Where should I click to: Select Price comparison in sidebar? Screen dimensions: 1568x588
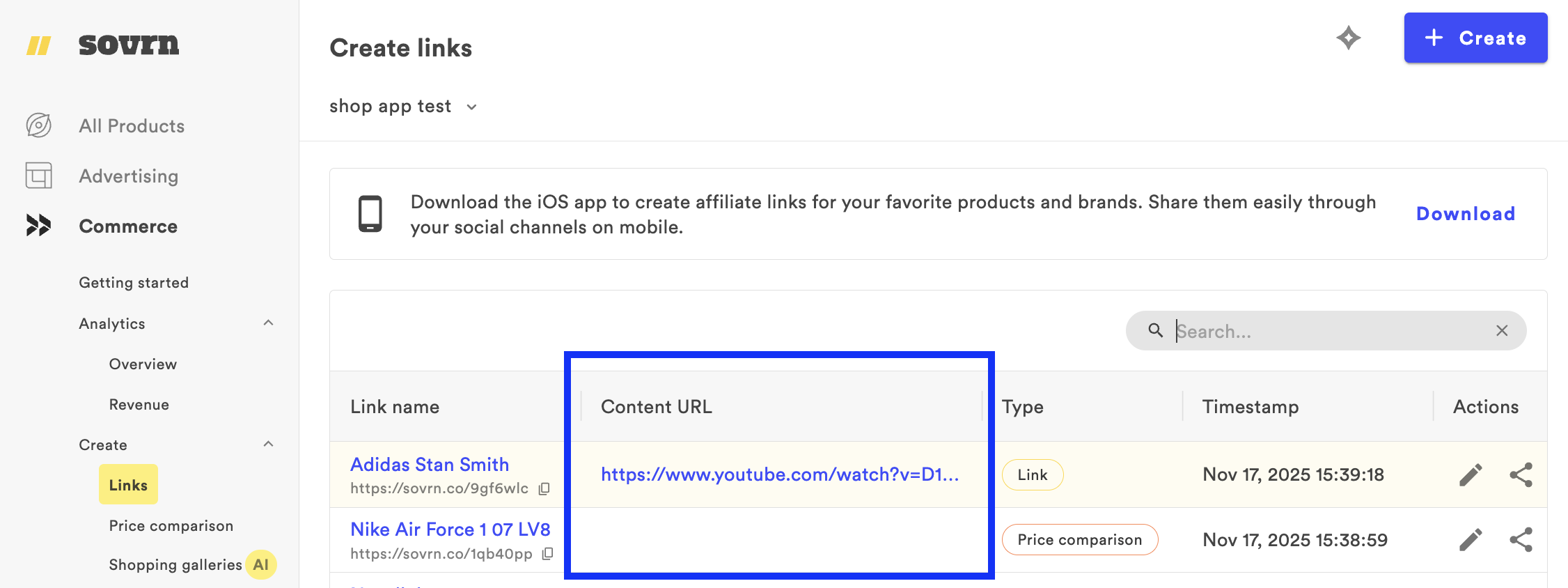click(171, 526)
